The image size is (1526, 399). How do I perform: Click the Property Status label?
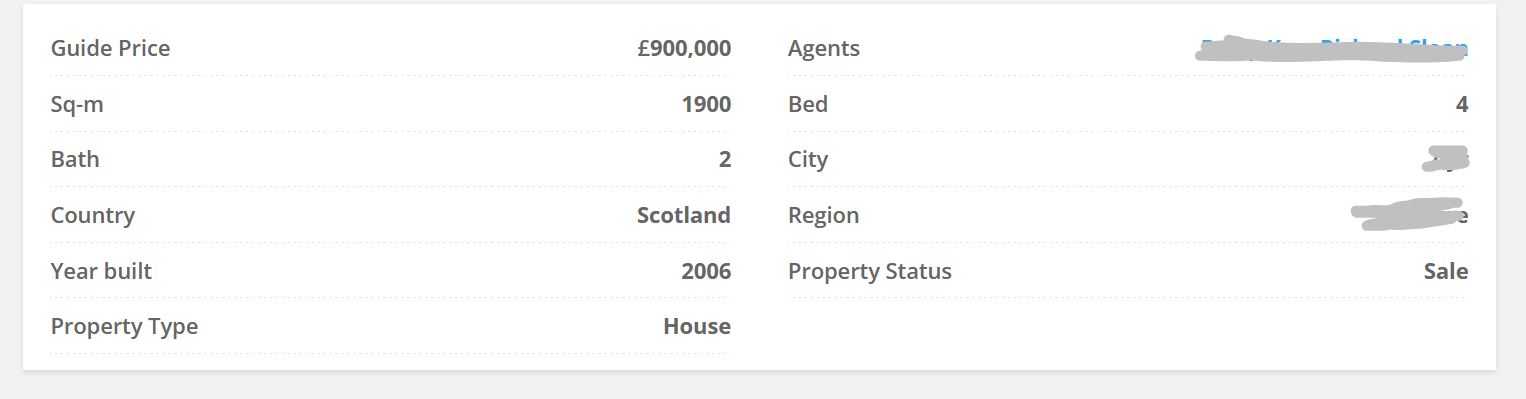click(870, 271)
